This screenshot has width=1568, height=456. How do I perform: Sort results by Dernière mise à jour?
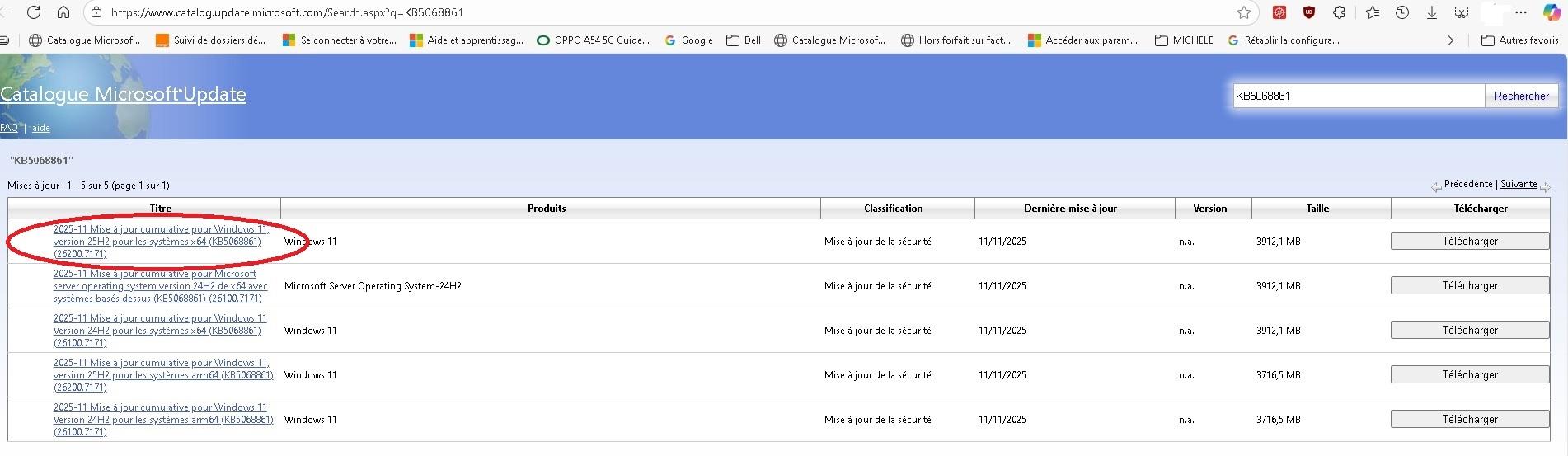[1070, 209]
